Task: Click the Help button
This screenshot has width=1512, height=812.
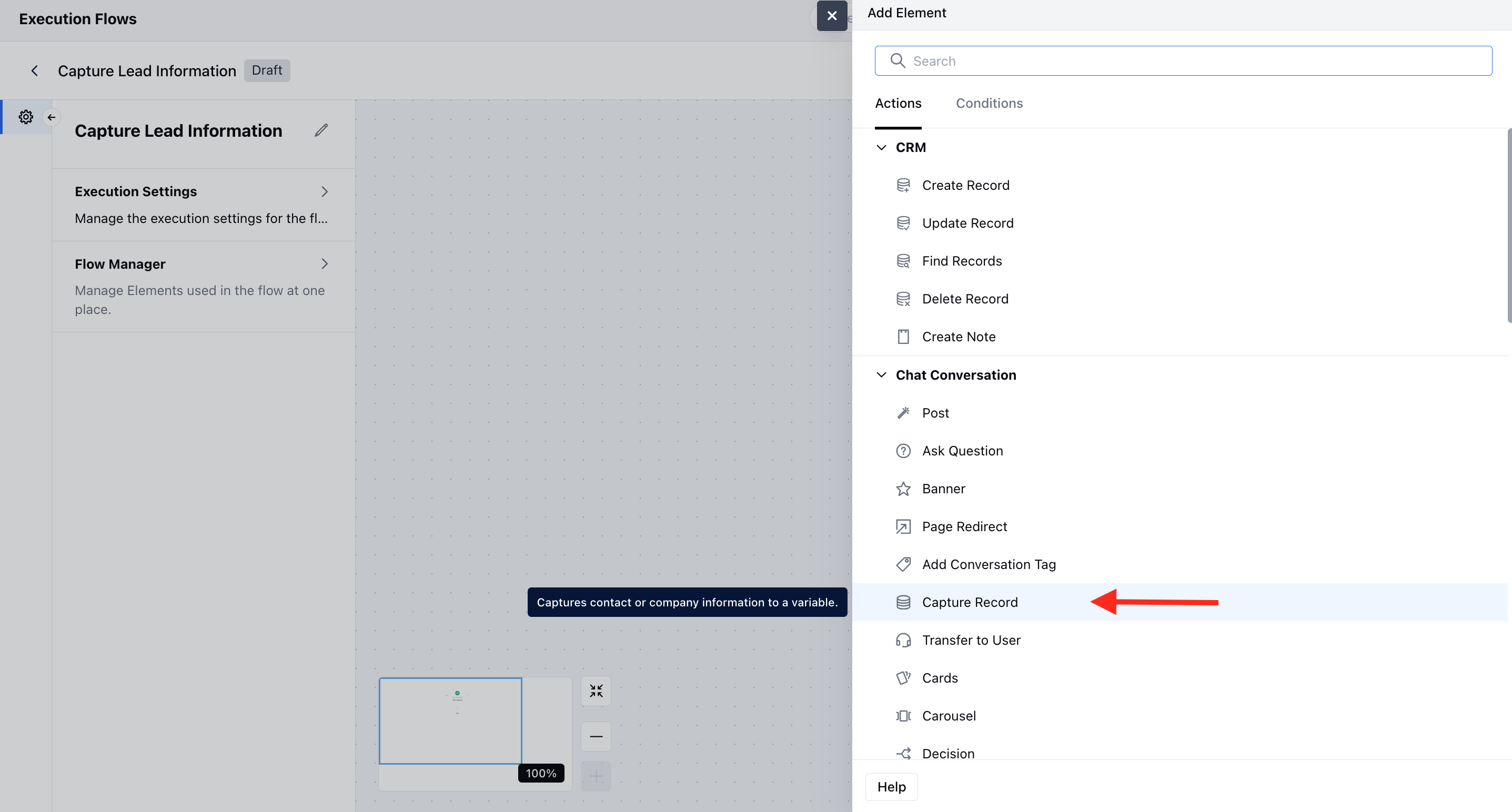Action: [891, 787]
